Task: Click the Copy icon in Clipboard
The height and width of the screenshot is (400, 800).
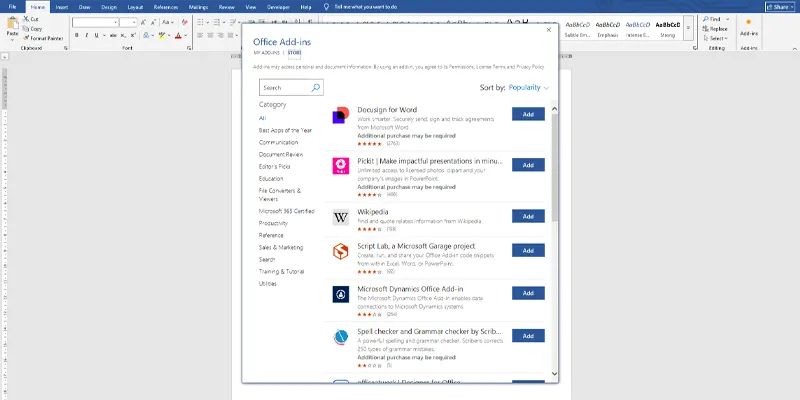Action: pos(26,29)
